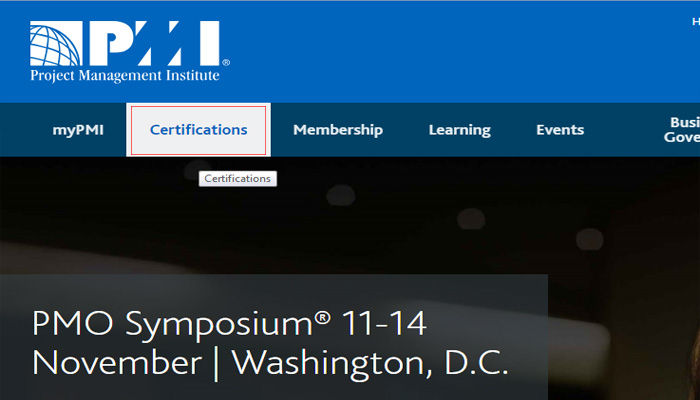
Task: Click the navy nav bar space after Events
Action: pyautogui.click(x=623, y=130)
